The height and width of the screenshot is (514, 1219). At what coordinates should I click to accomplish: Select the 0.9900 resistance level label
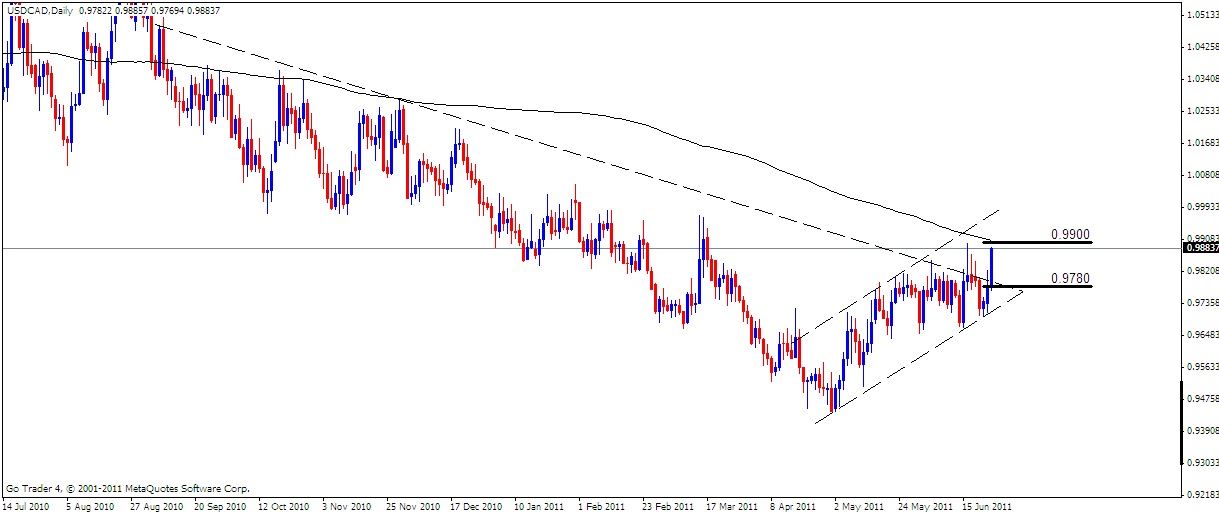(x=1068, y=233)
